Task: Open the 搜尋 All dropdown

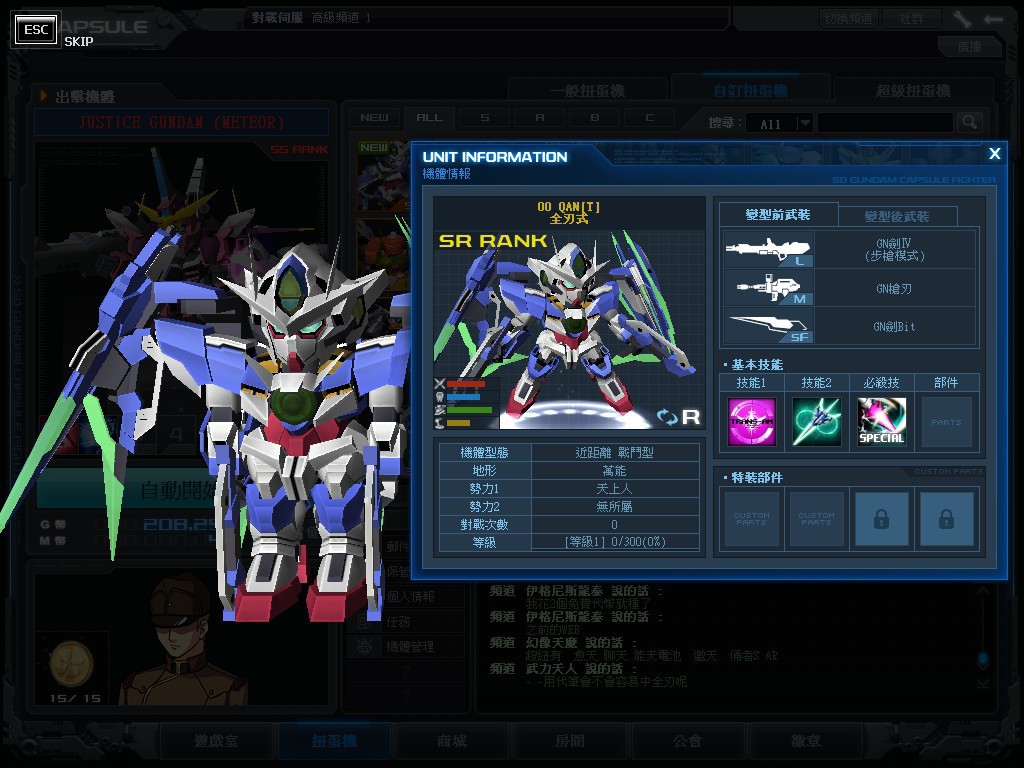Action: (778, 123)
